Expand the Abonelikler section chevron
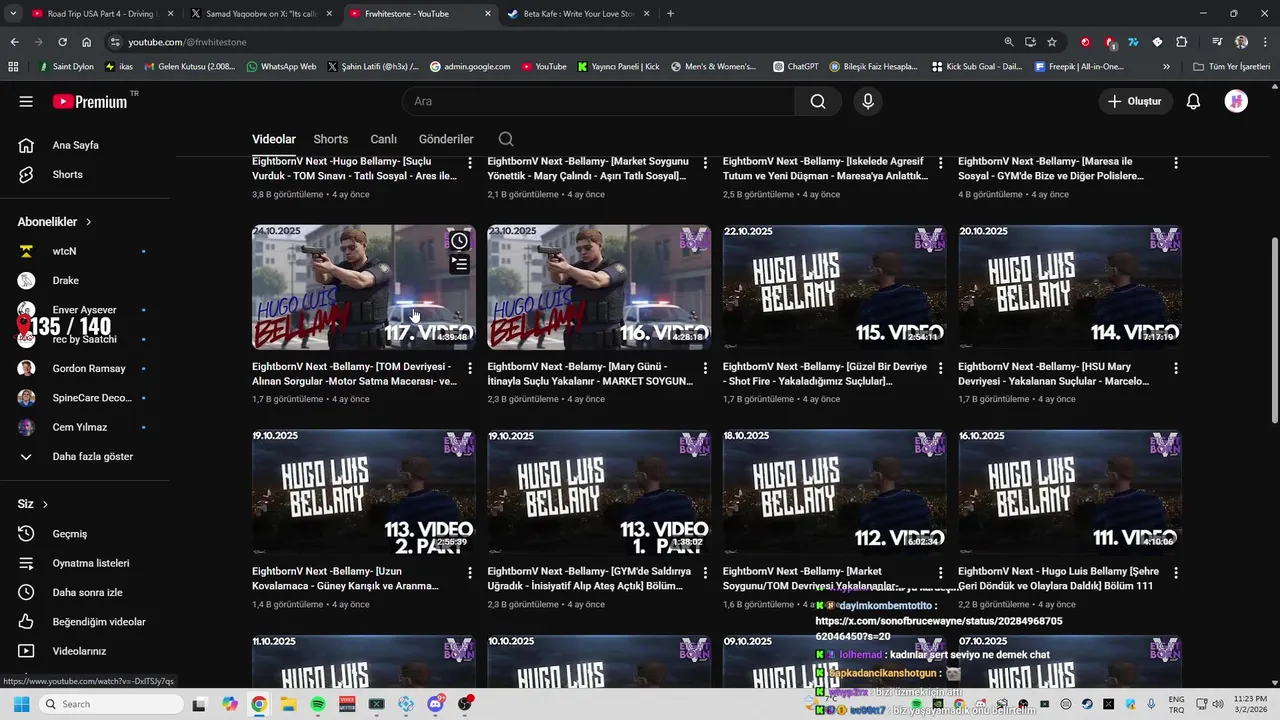This screenshot has width=1280, height=720. (x=88, y=222)
